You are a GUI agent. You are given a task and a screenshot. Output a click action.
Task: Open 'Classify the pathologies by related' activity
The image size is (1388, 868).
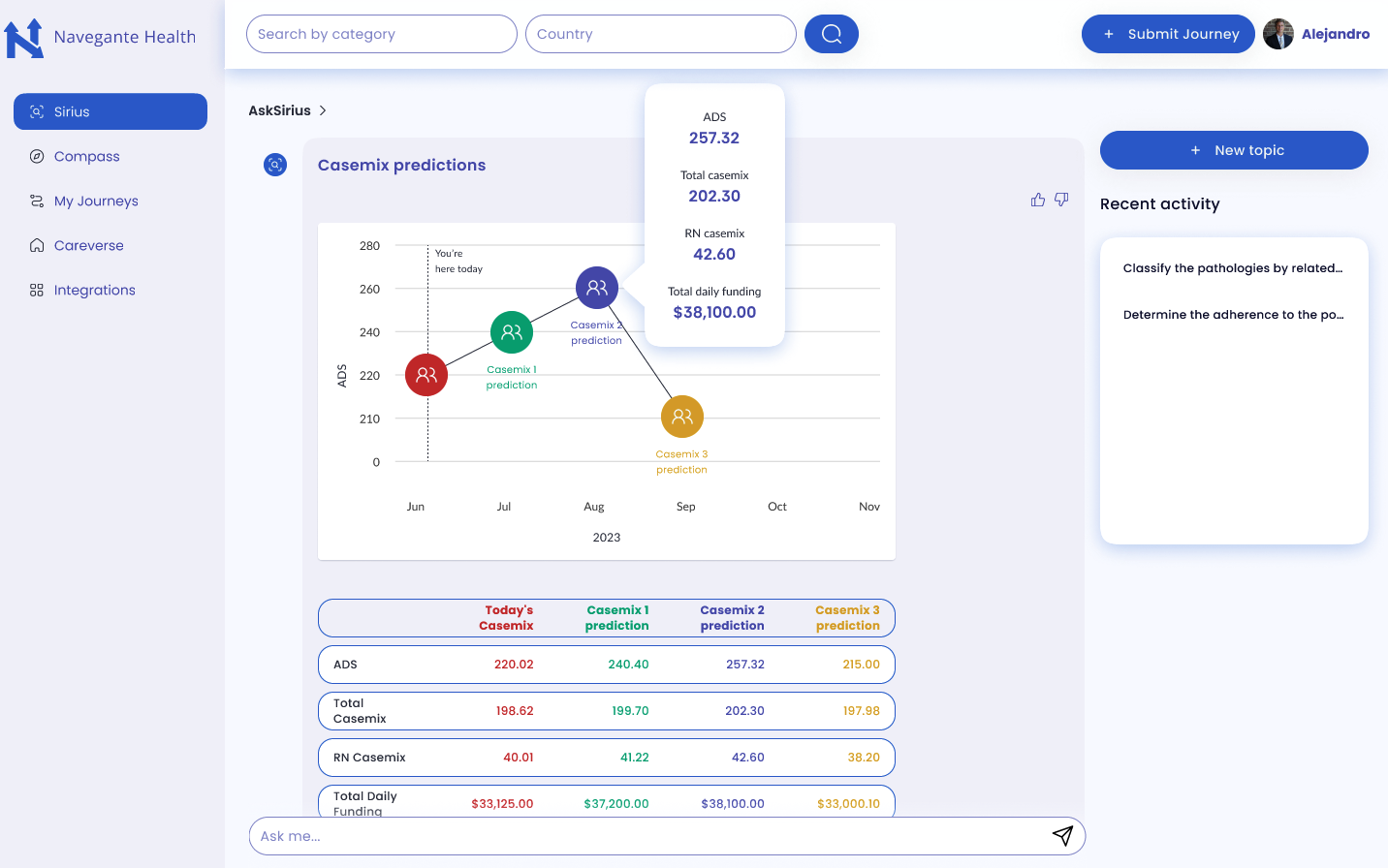coord(1233,268)
